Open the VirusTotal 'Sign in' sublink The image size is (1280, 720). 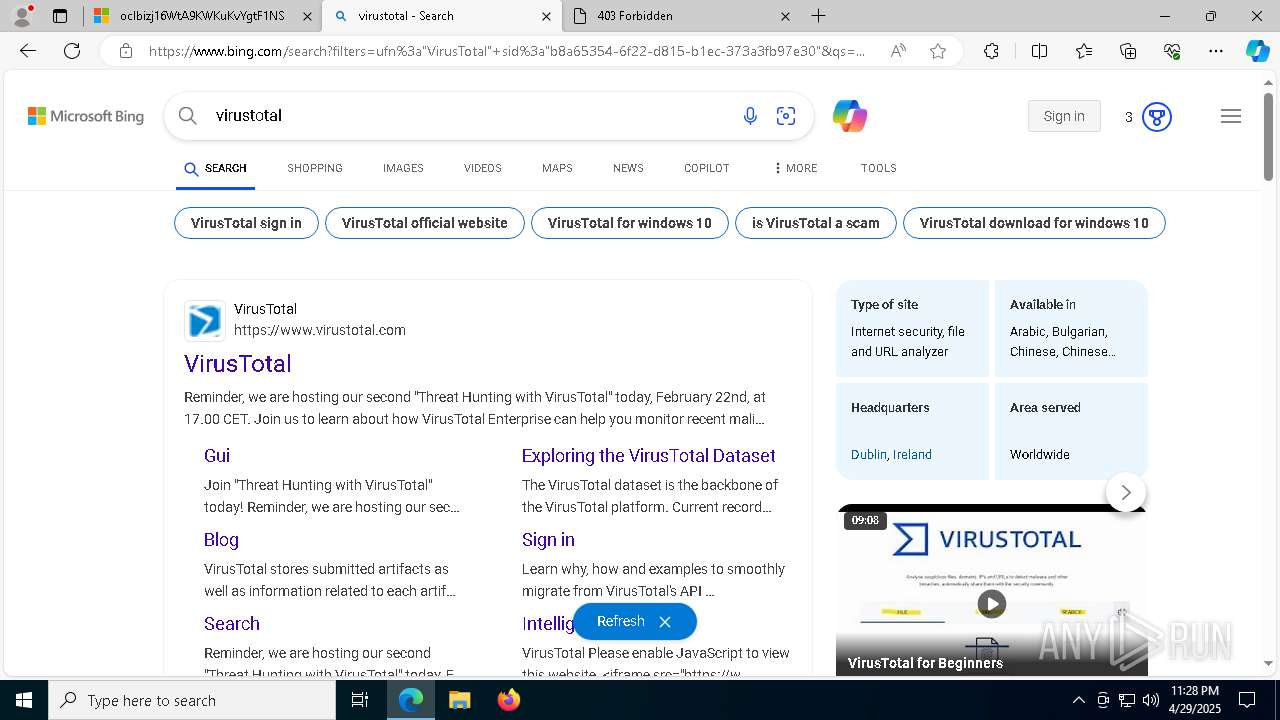[x=548, y=540]
